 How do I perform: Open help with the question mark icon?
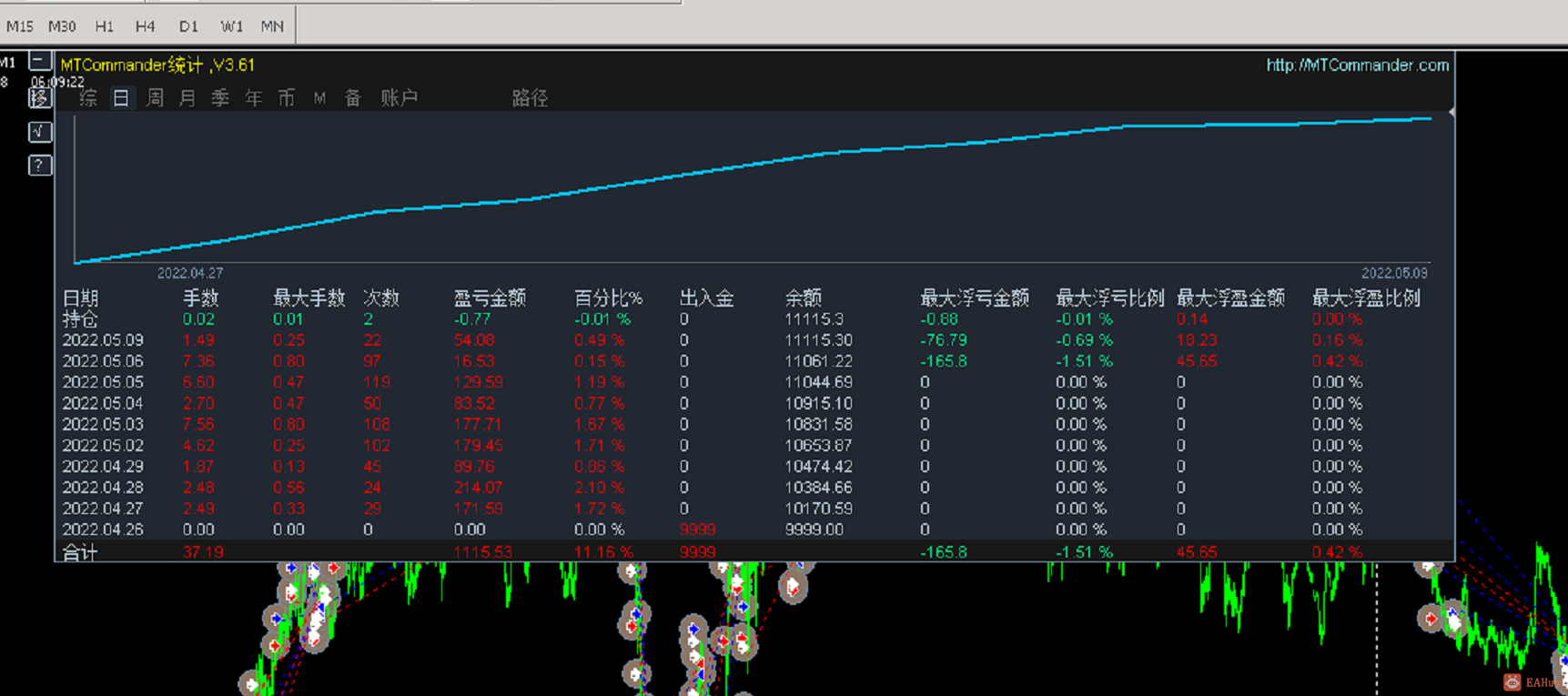tap(39, 166)
